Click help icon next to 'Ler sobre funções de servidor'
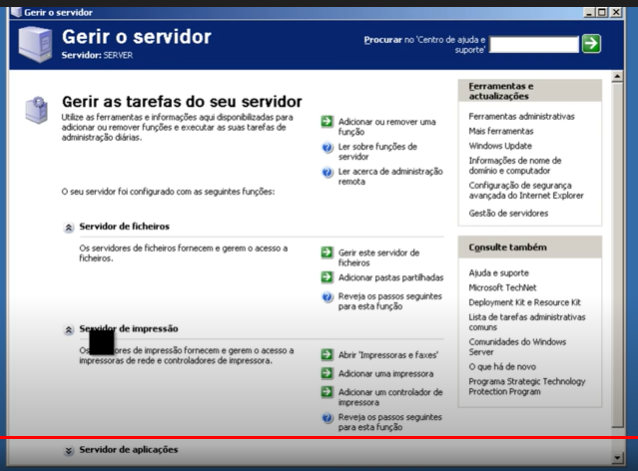 327,147
